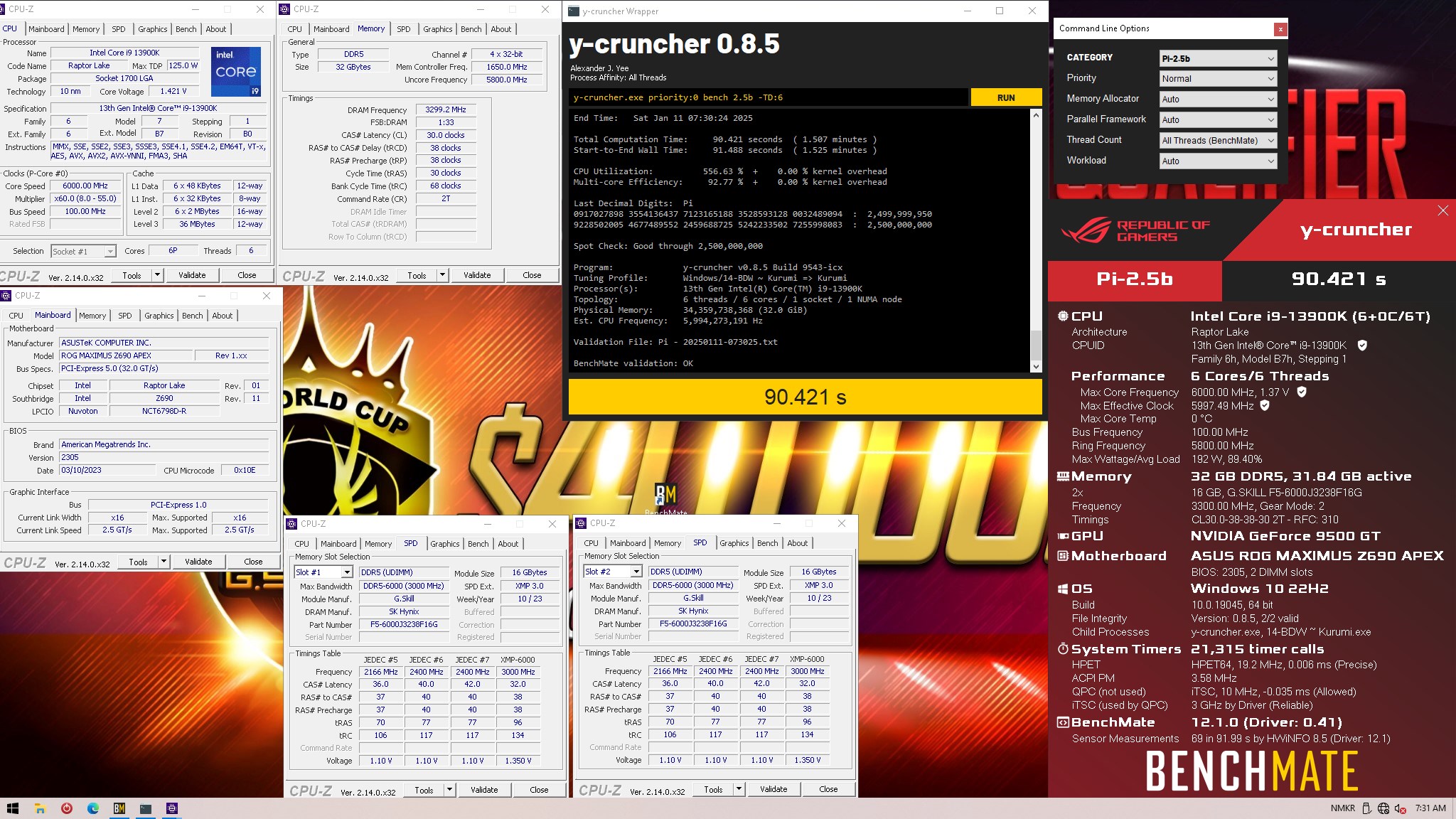Open Graphics tab in CPU-Z Mainboard window
This screenshot has height=819, width=1456.
(x=159, y=316)
